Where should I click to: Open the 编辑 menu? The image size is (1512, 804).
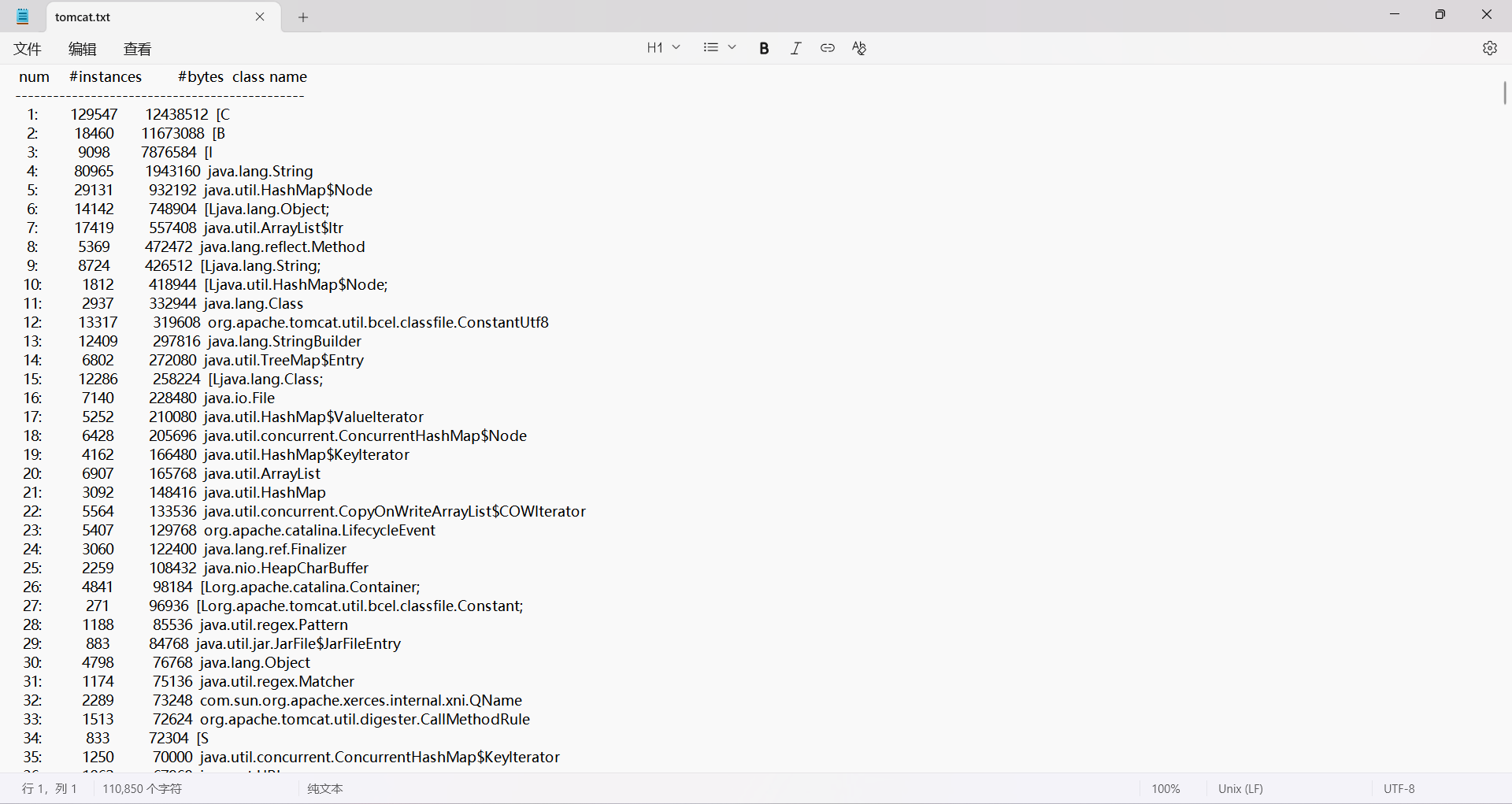click(x=83, y=49)
